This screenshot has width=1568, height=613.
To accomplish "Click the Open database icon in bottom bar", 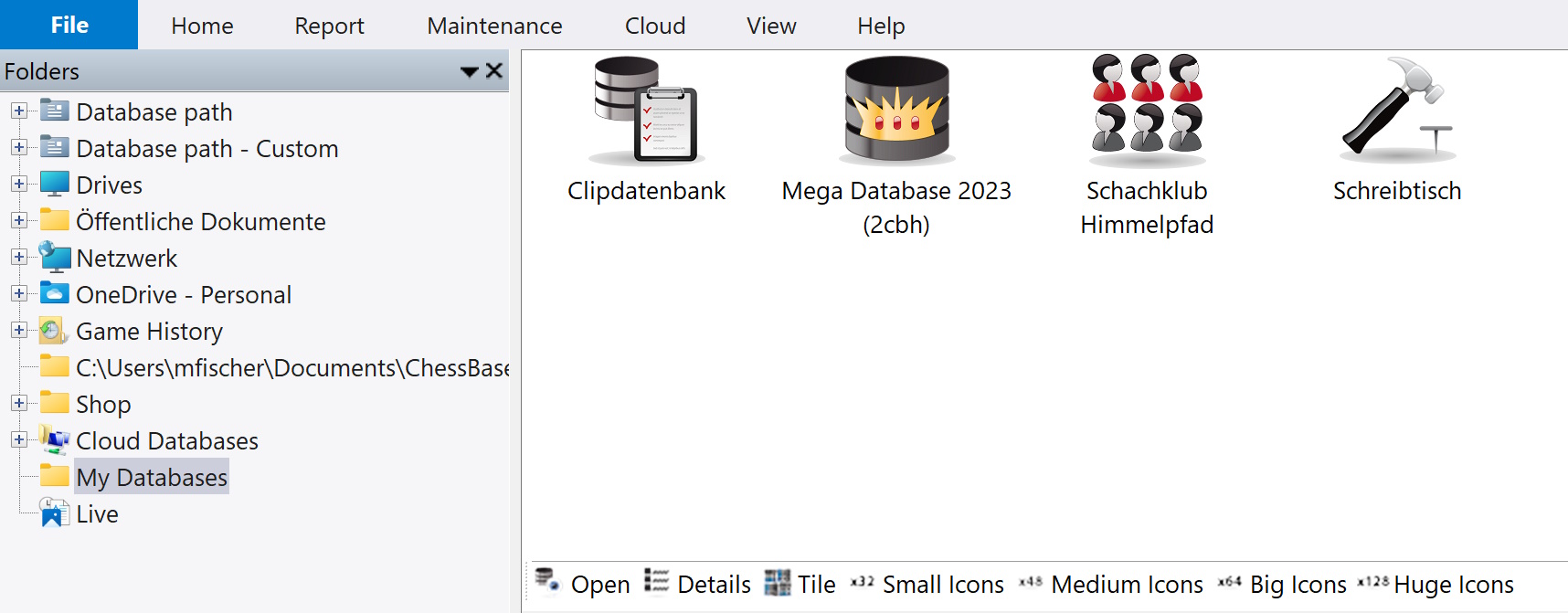I will pyautogui.click(x=547, y=581).
